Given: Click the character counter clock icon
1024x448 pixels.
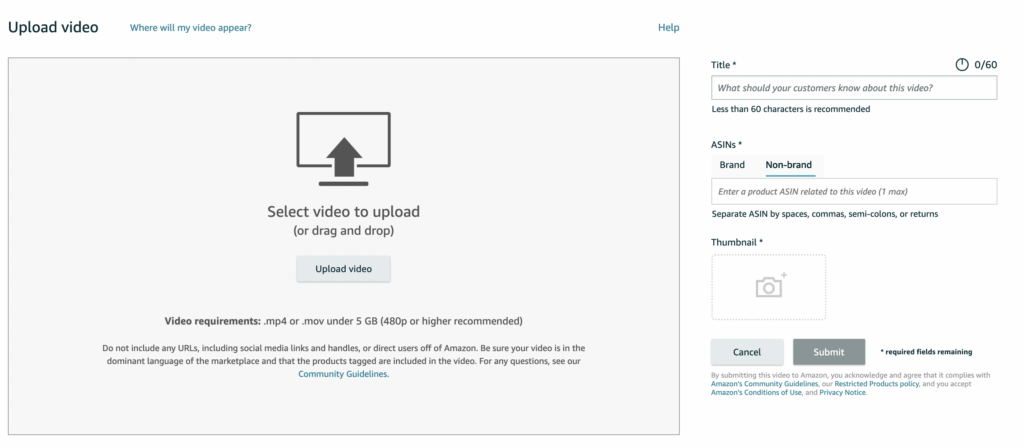Looking at the screenshot, I should click(x=962, y=65).
